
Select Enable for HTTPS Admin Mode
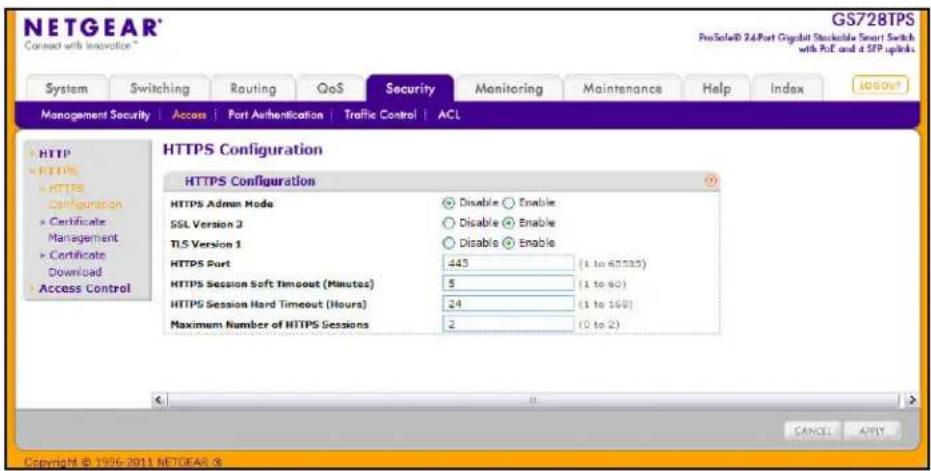pos(508,203)
